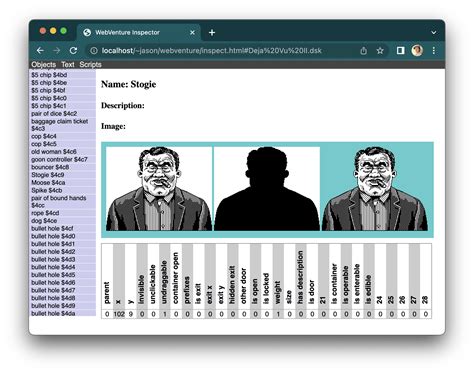Image resolution: width=474 pixels, height=373 pixels.
Task: Open a new tab with plus button
Action: pyautogui.click(x=212, y=33)
